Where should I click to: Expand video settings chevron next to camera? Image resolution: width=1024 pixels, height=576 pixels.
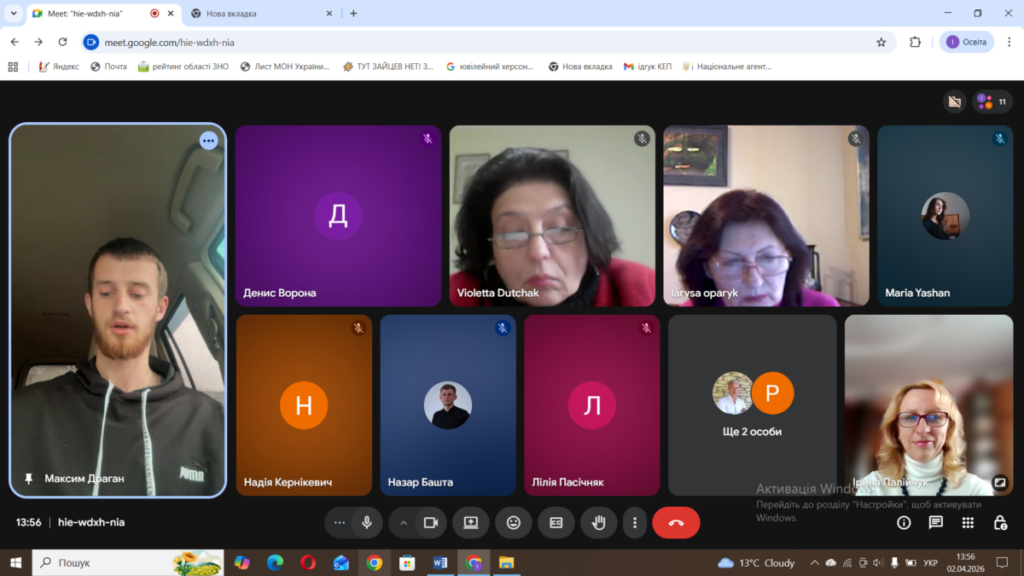click(x=404, y=522)
